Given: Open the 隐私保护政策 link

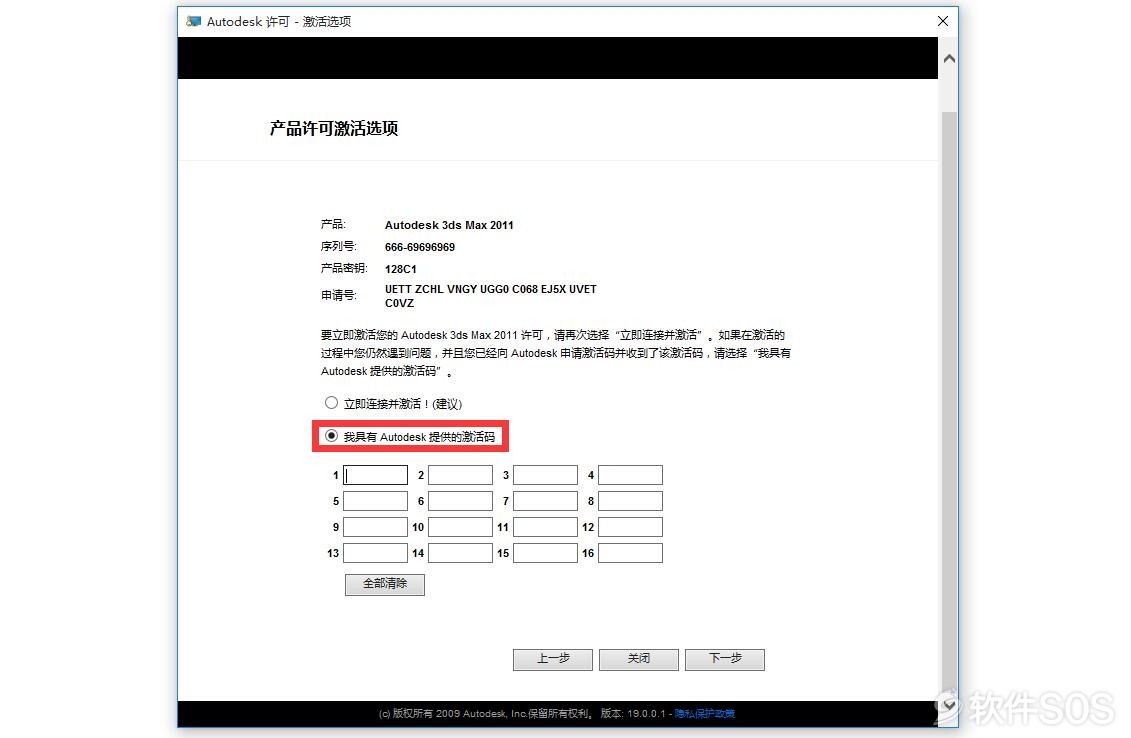Looking at the screenshot, I should 705,713.
